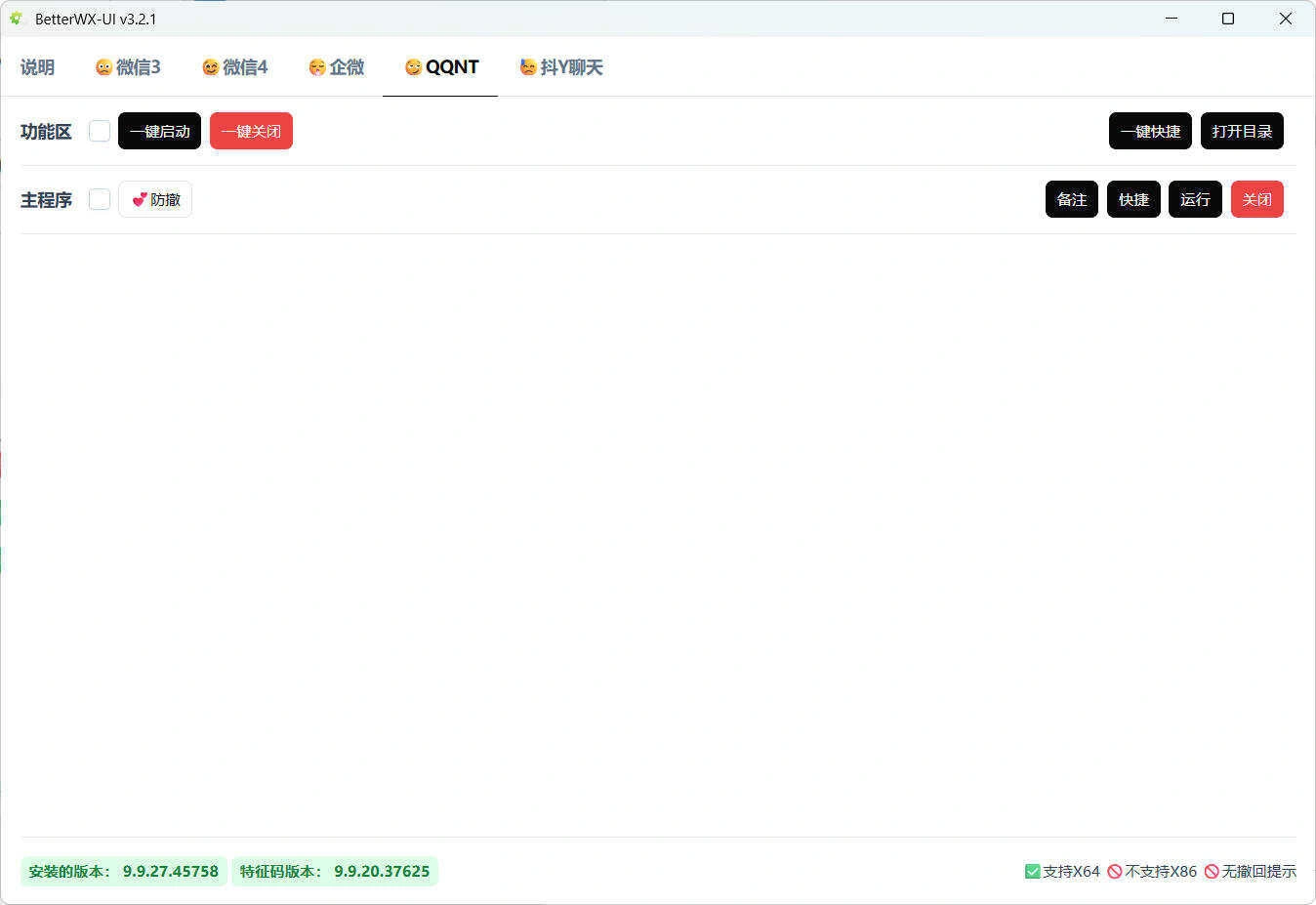Click the emoji icon on 微信4 tab
Viewport: 1316px width, 905px height.
[210, 66]
